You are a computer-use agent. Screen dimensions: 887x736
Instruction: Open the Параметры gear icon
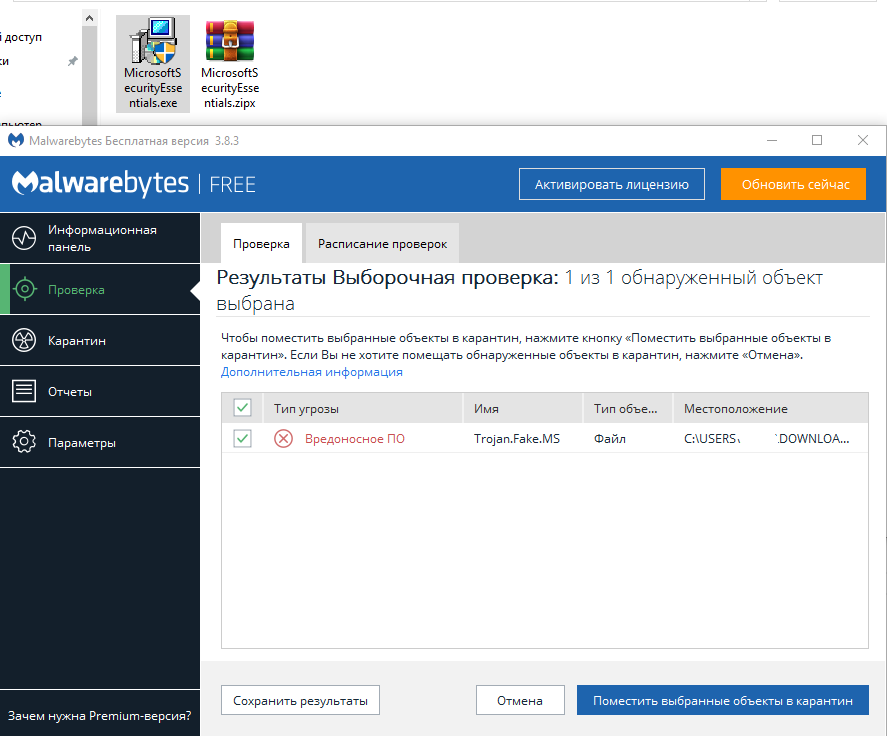(x=24, y=442)
